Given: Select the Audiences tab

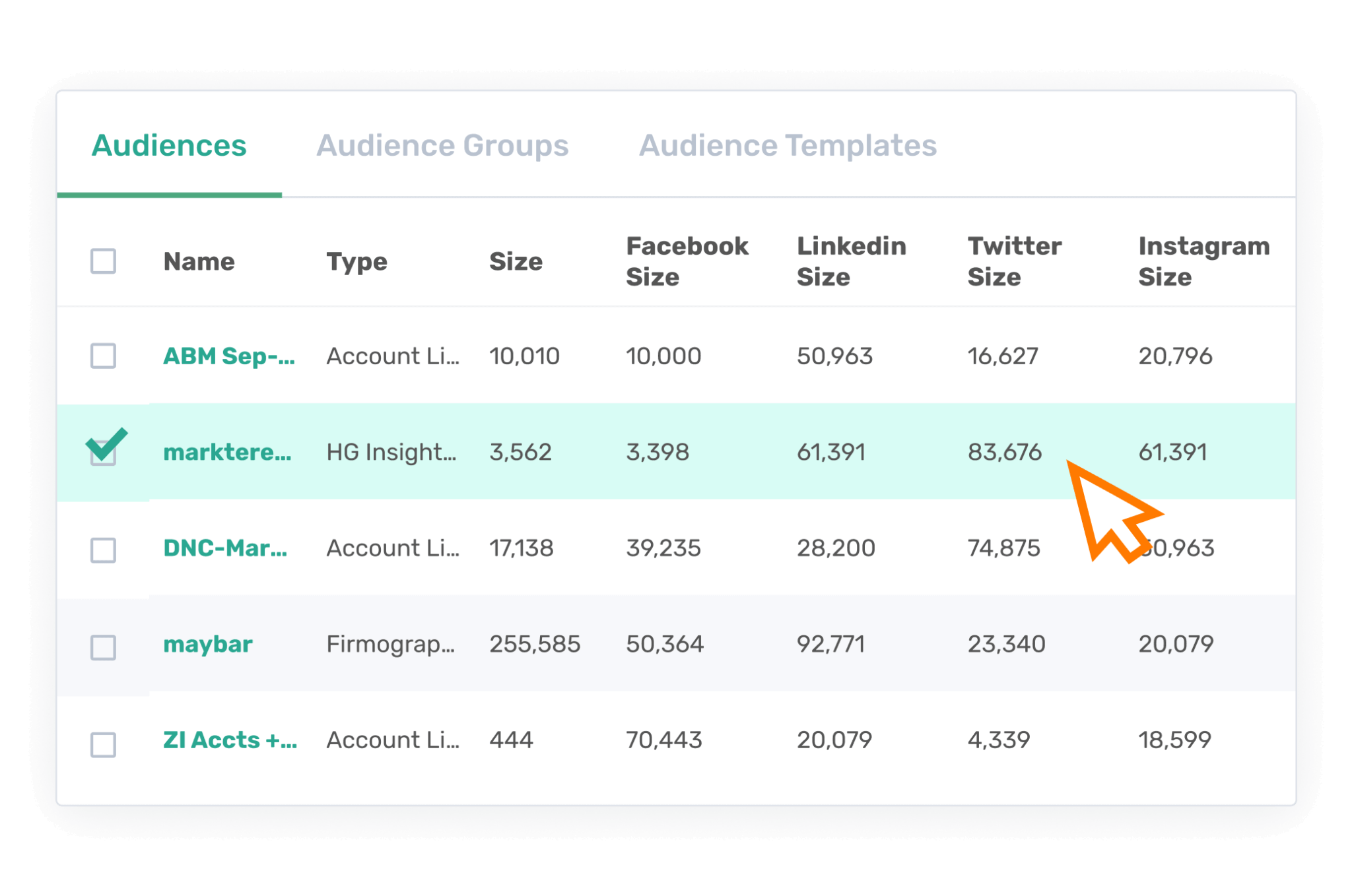Looking at the screenshot, I should point(169,145).
